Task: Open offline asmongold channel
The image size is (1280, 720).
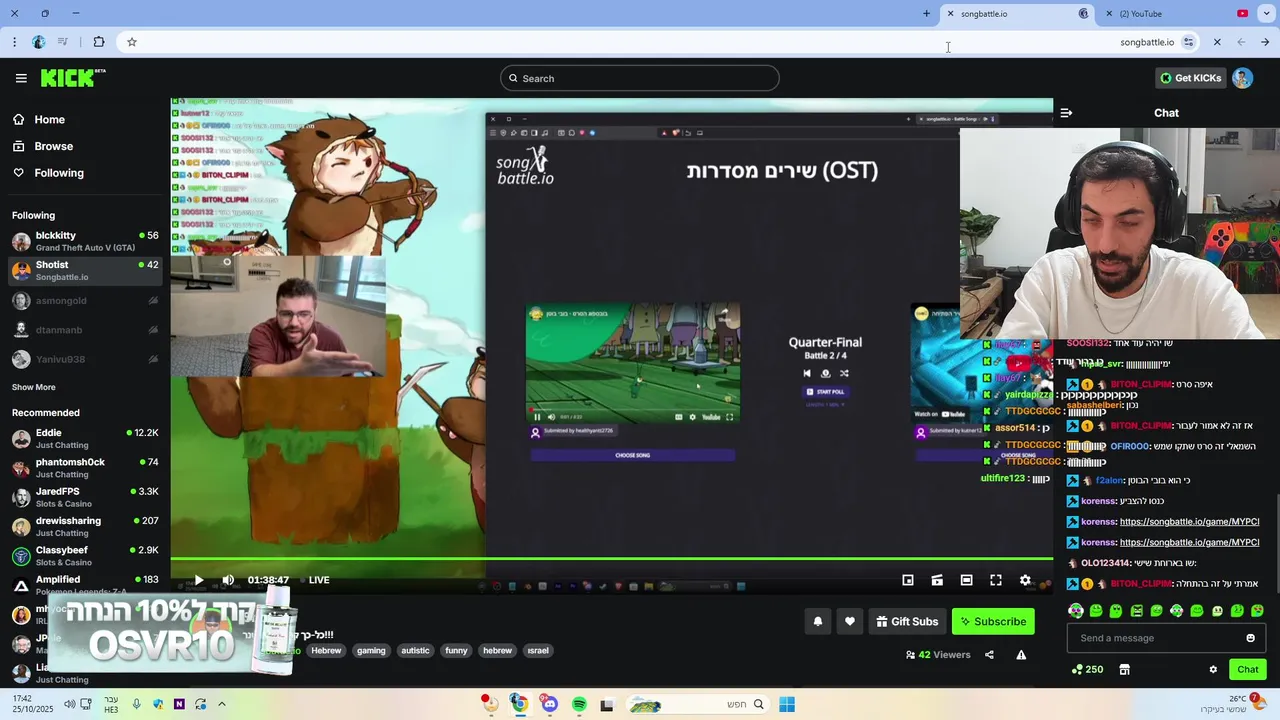Action: tap(85, 300)
